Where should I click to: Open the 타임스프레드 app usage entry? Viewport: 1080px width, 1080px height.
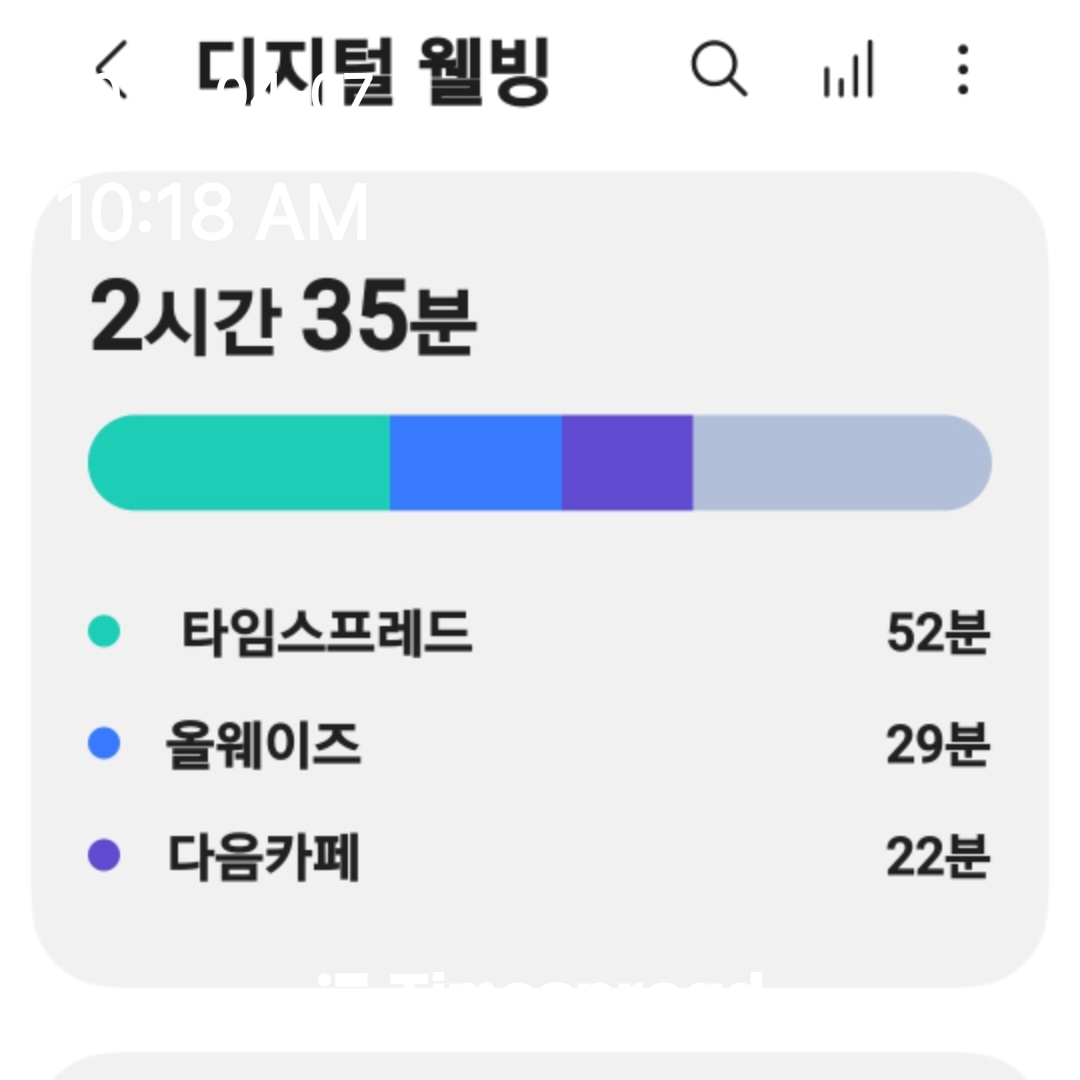326,632
